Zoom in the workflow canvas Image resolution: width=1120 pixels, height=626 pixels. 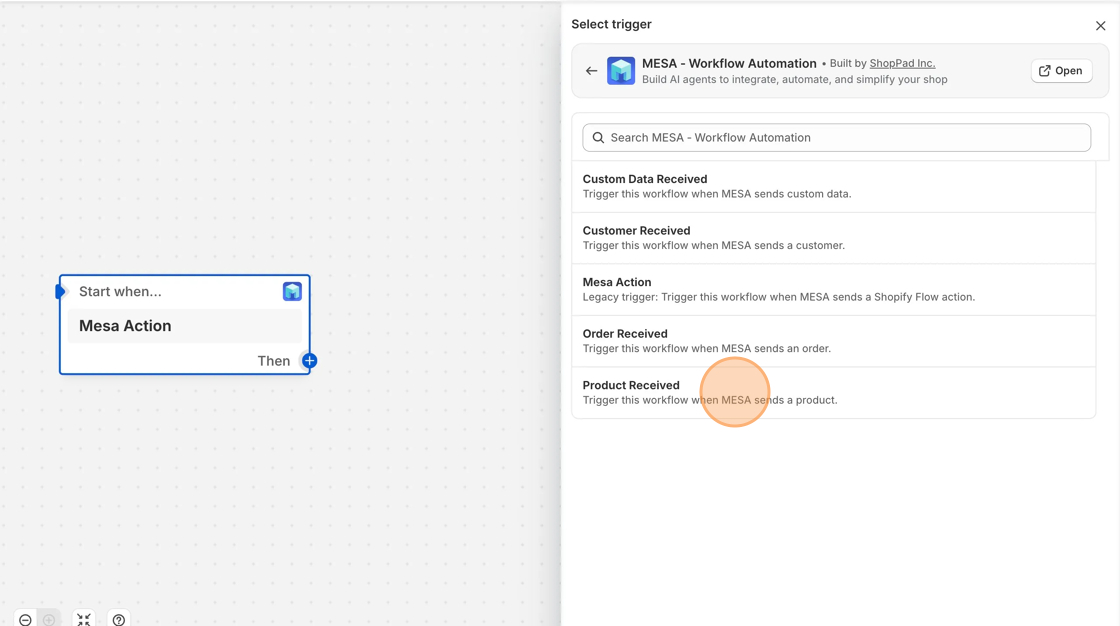click(x=49, y=620)
